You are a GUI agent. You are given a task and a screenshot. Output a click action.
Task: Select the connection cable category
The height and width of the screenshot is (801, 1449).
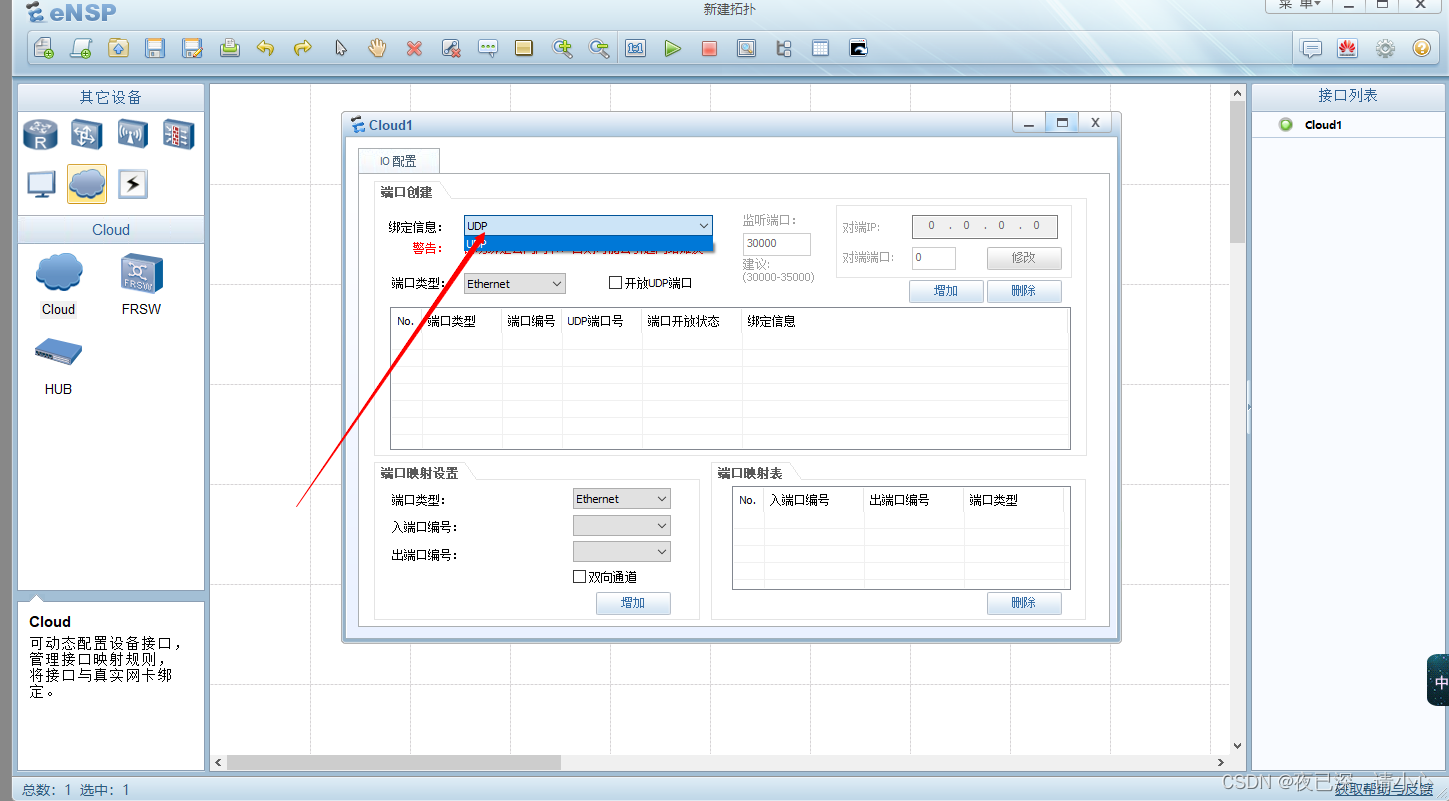point(133,184)
